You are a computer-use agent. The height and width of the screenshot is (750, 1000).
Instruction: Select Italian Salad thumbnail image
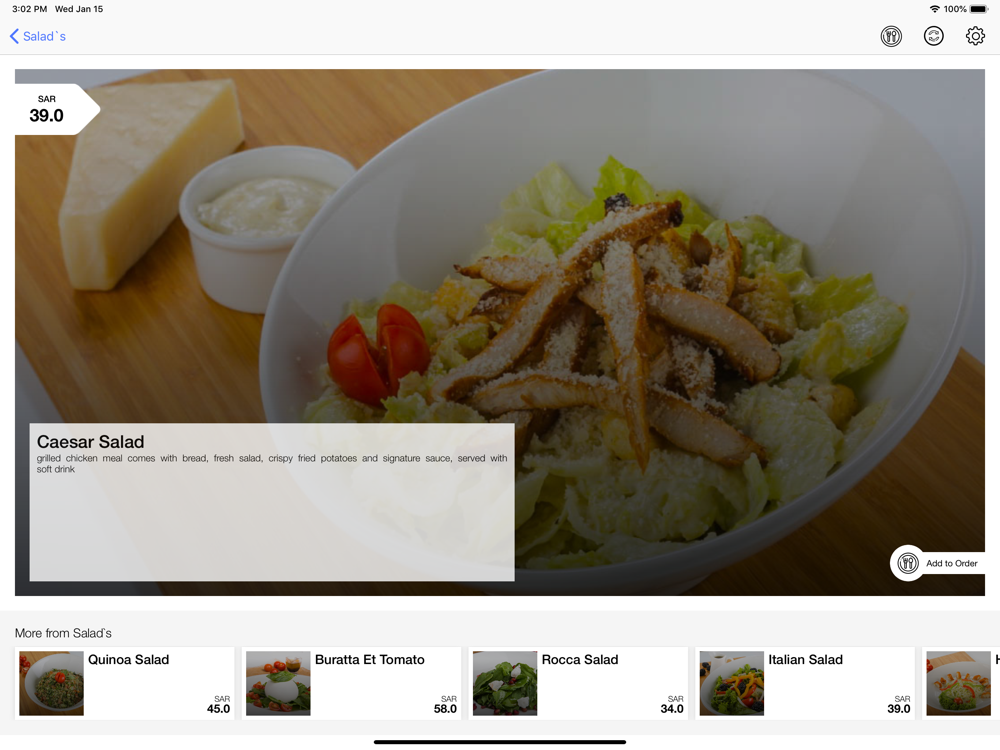click(x=732, y=683)
